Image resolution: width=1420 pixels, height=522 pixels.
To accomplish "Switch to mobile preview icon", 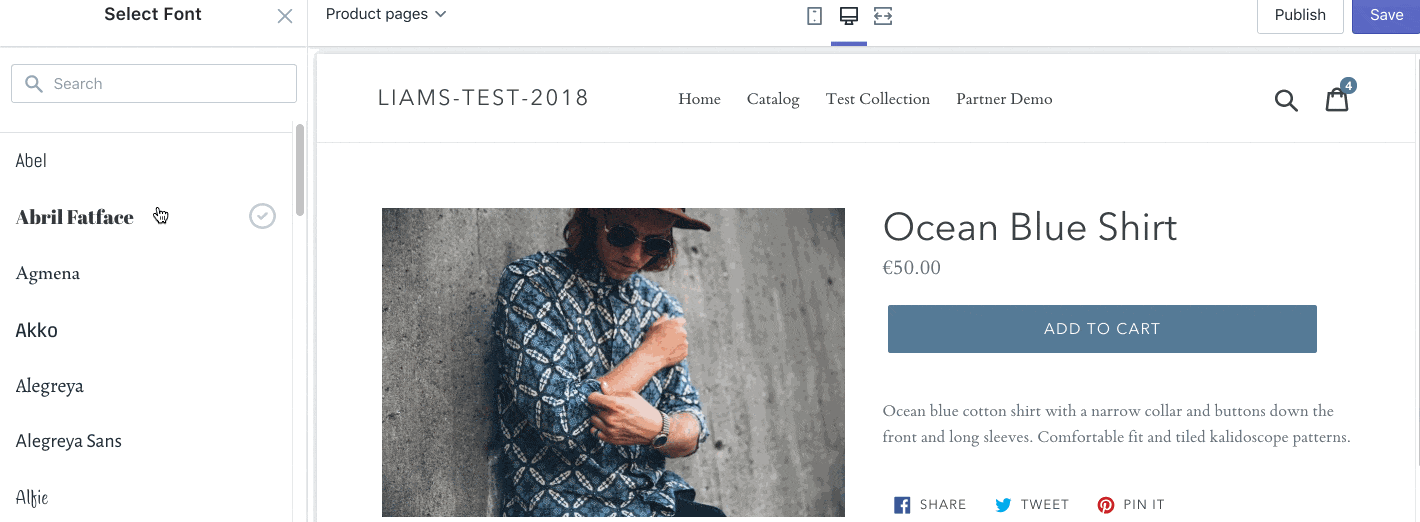I will click(x=814, y=16).
